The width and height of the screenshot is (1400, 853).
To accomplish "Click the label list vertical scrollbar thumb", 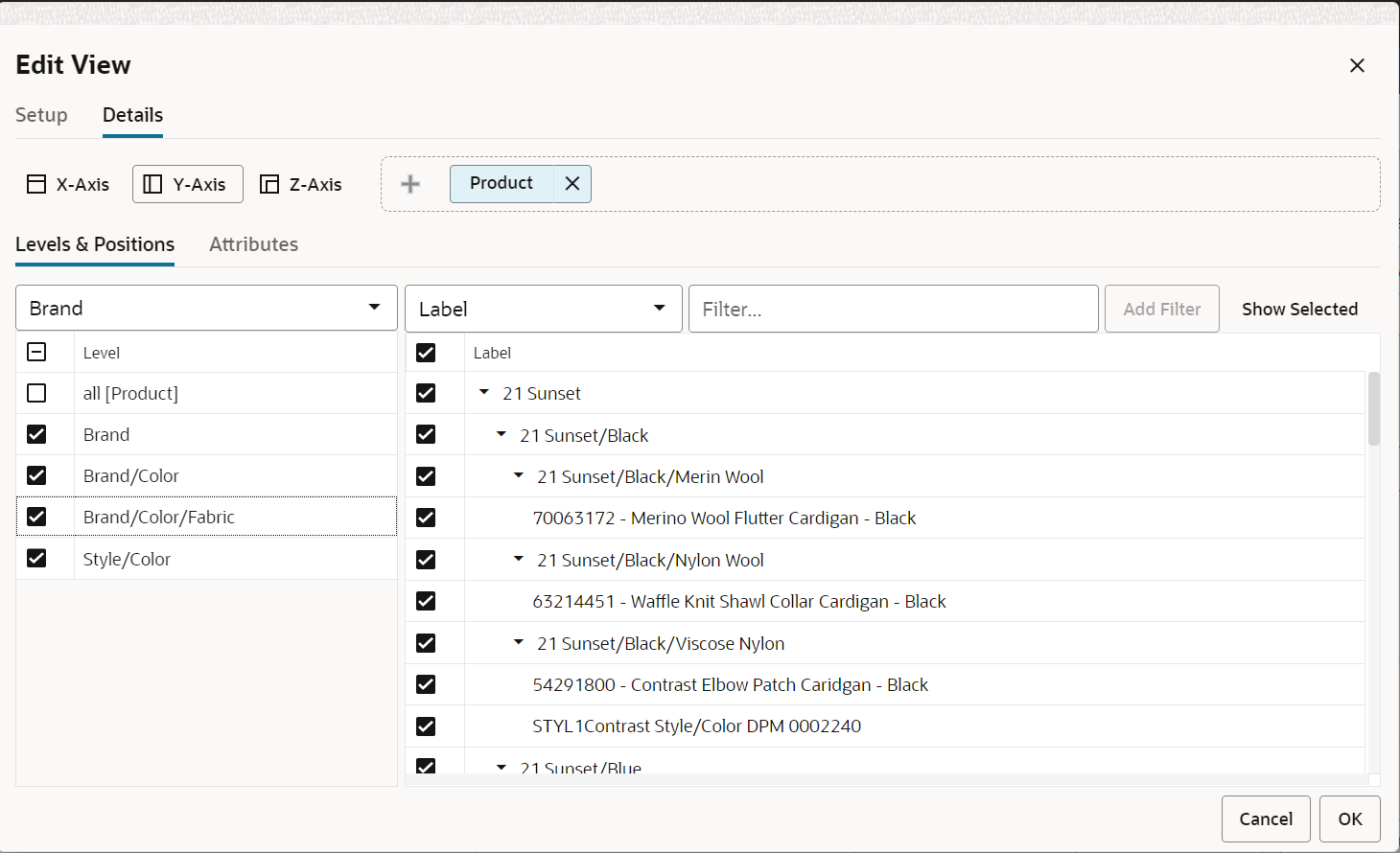I will (1374, 409).
